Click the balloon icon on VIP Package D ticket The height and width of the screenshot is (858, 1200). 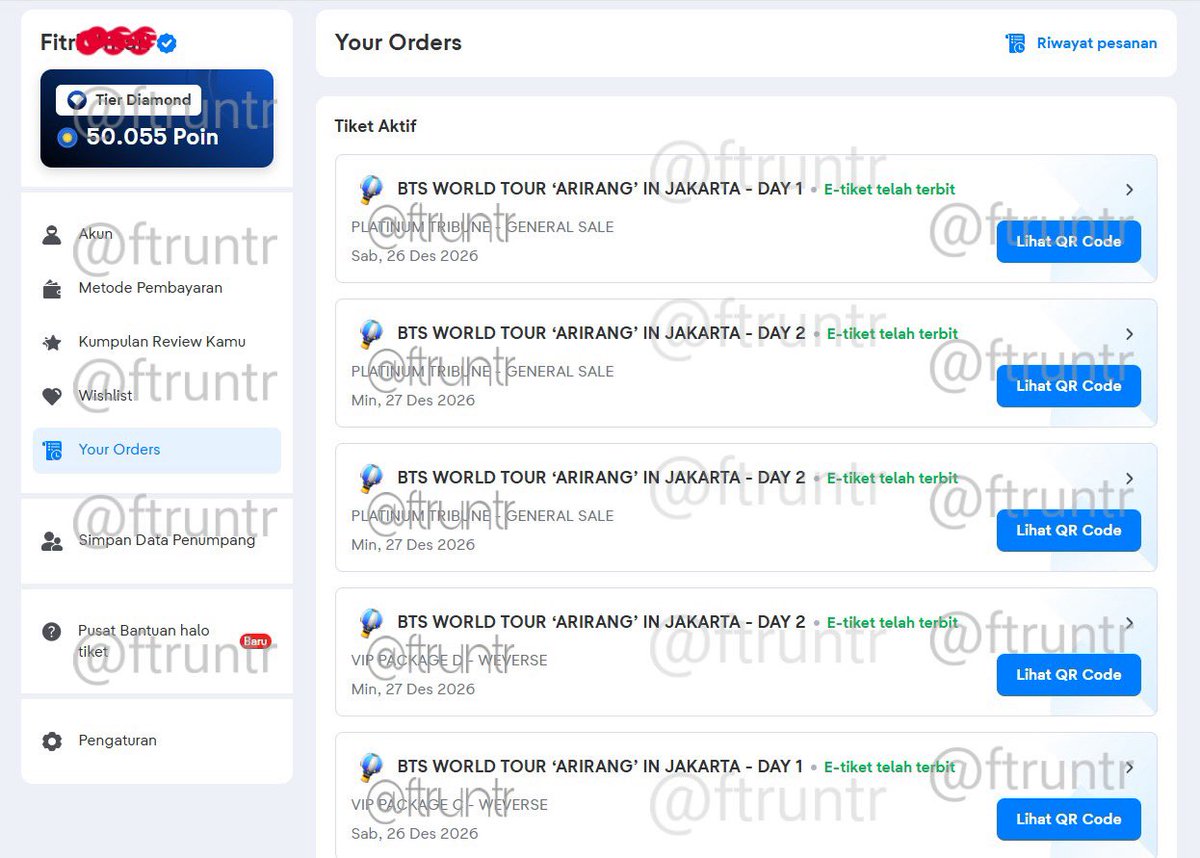click(371, 623)
